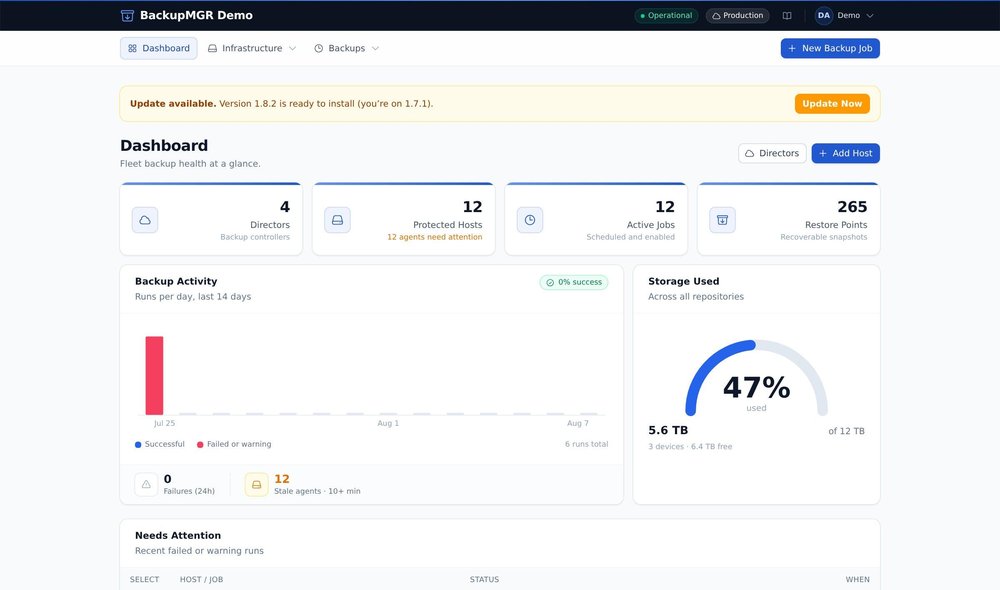
Task: Click the 0% success badge
Action: point(574,283)
